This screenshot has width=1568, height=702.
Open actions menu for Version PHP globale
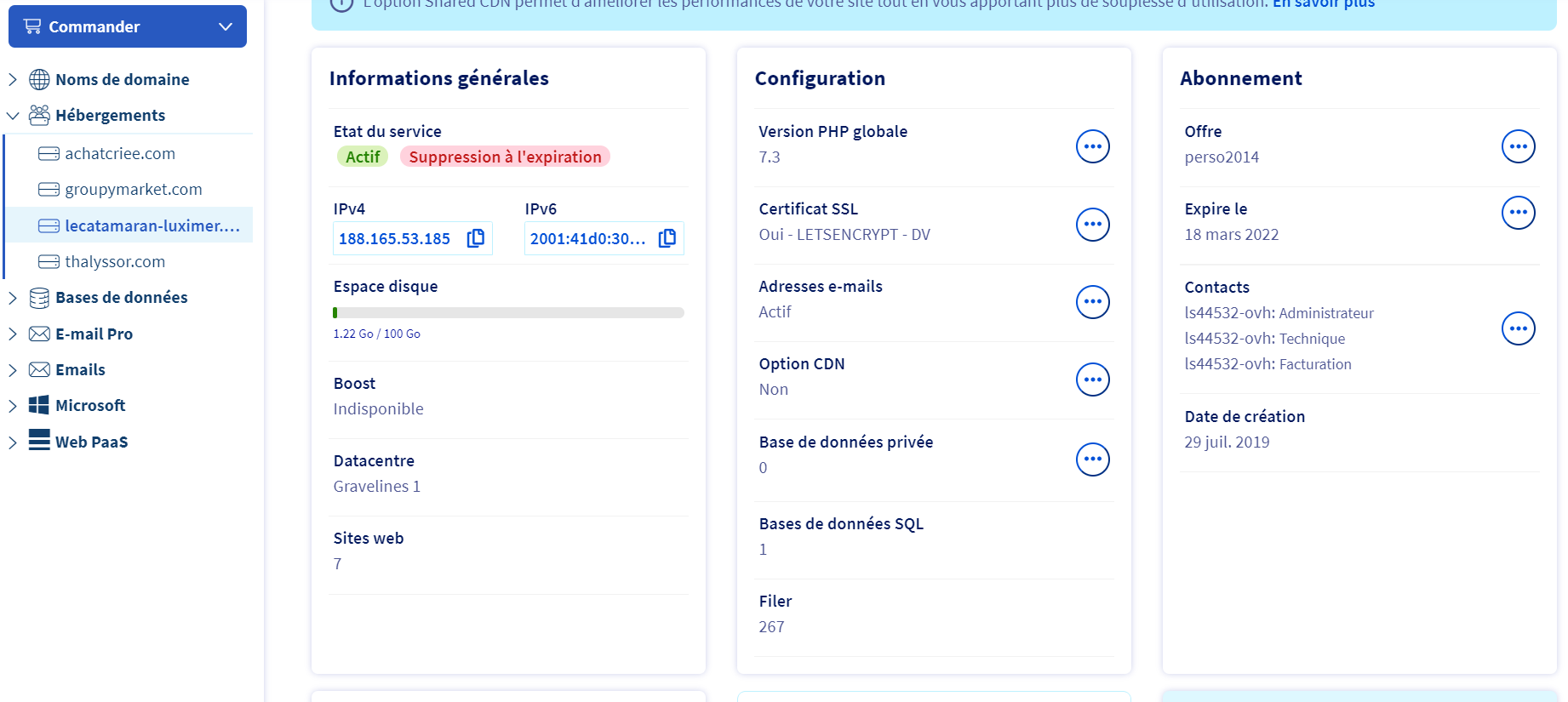coord(1092,146)
